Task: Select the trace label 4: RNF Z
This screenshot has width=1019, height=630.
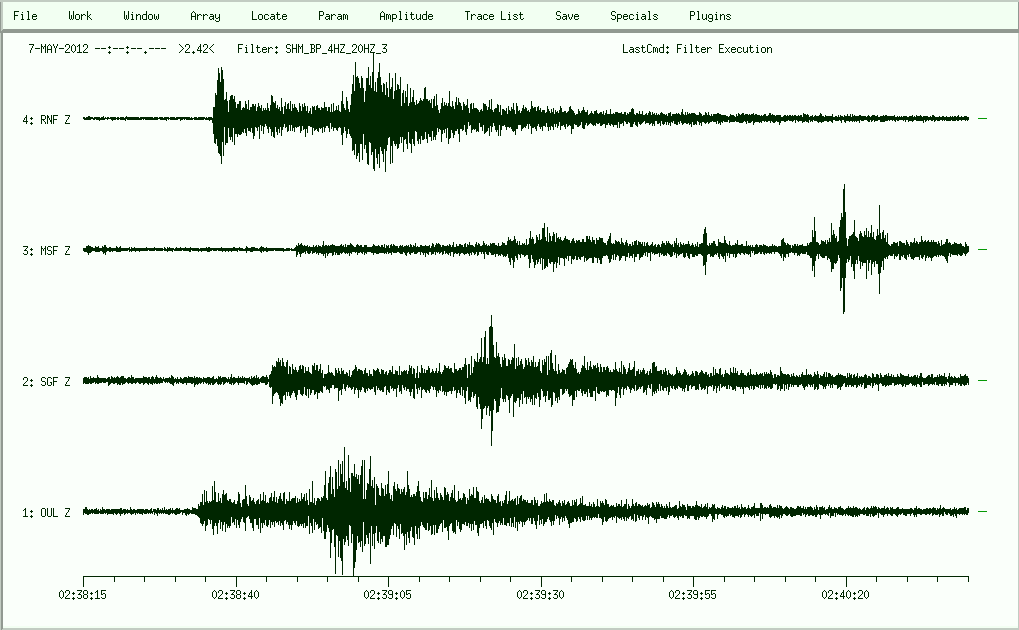Action: click(x=47, y=120)
